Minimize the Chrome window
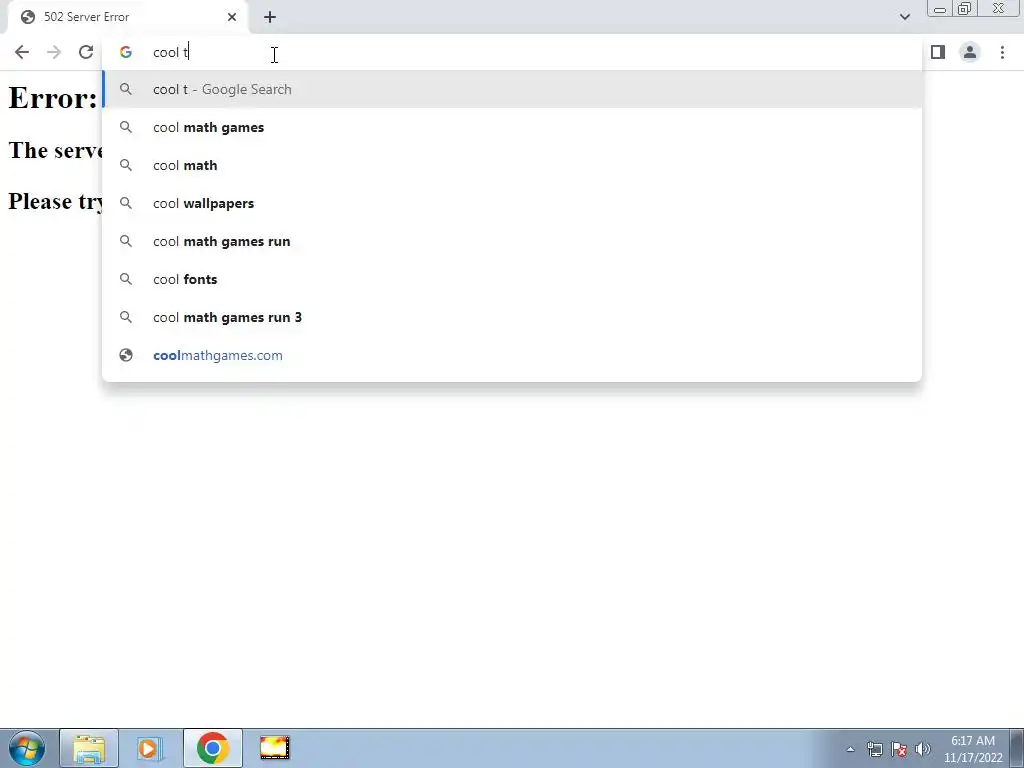Image resolution: width=1024 pixels, height=768 pixels. (940, 8)
